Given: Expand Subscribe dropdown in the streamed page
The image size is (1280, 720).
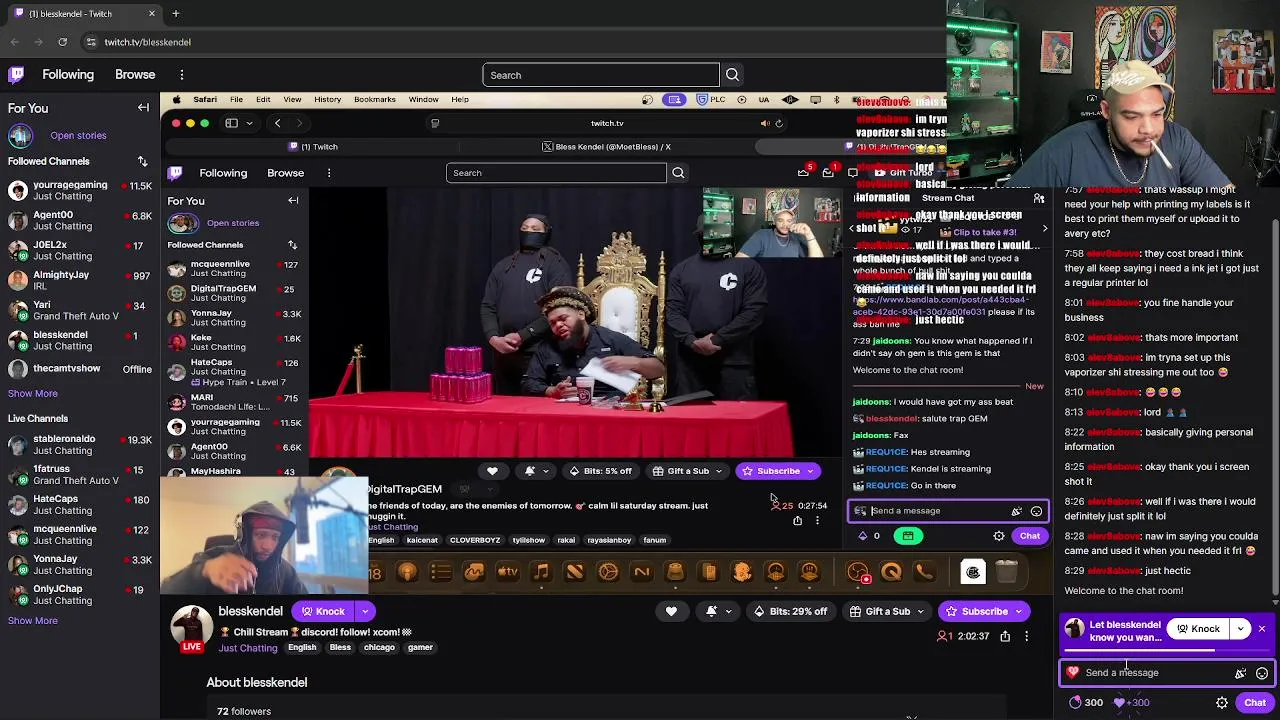Looking at the screenshot, I should [810, 471].
